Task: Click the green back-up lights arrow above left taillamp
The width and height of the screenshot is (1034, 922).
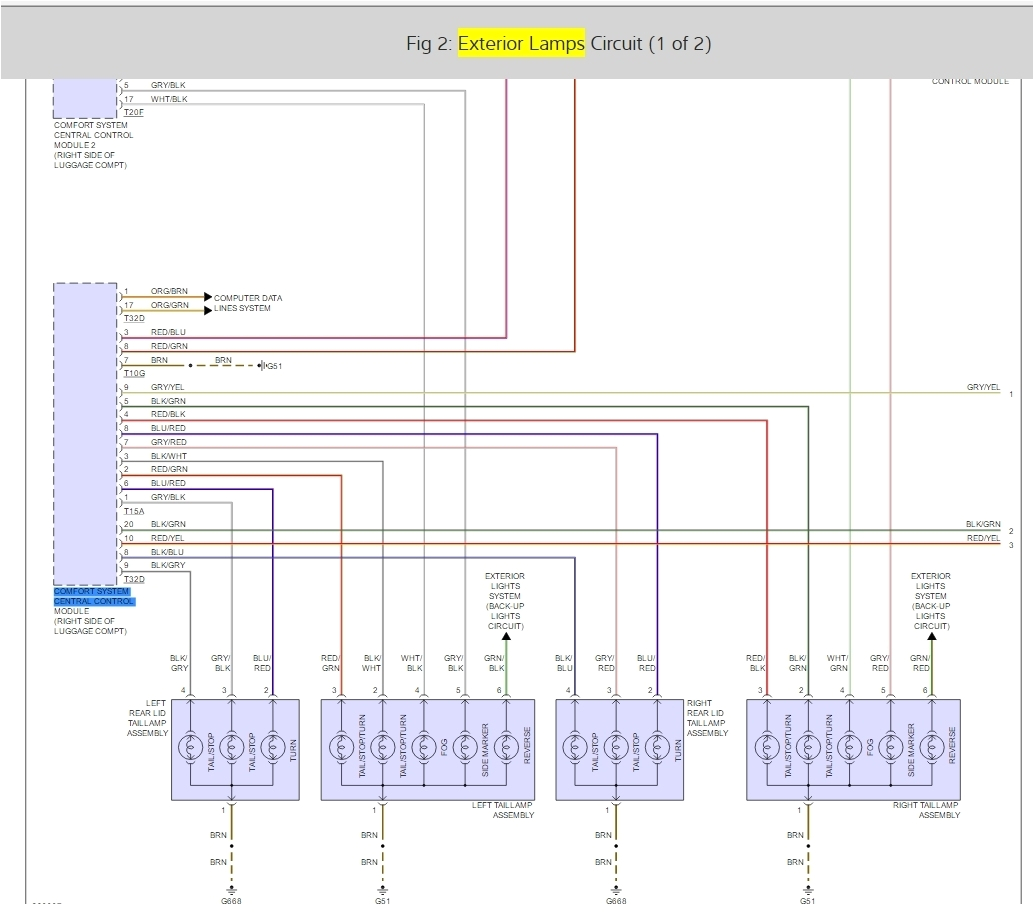Action: [505, 636]
